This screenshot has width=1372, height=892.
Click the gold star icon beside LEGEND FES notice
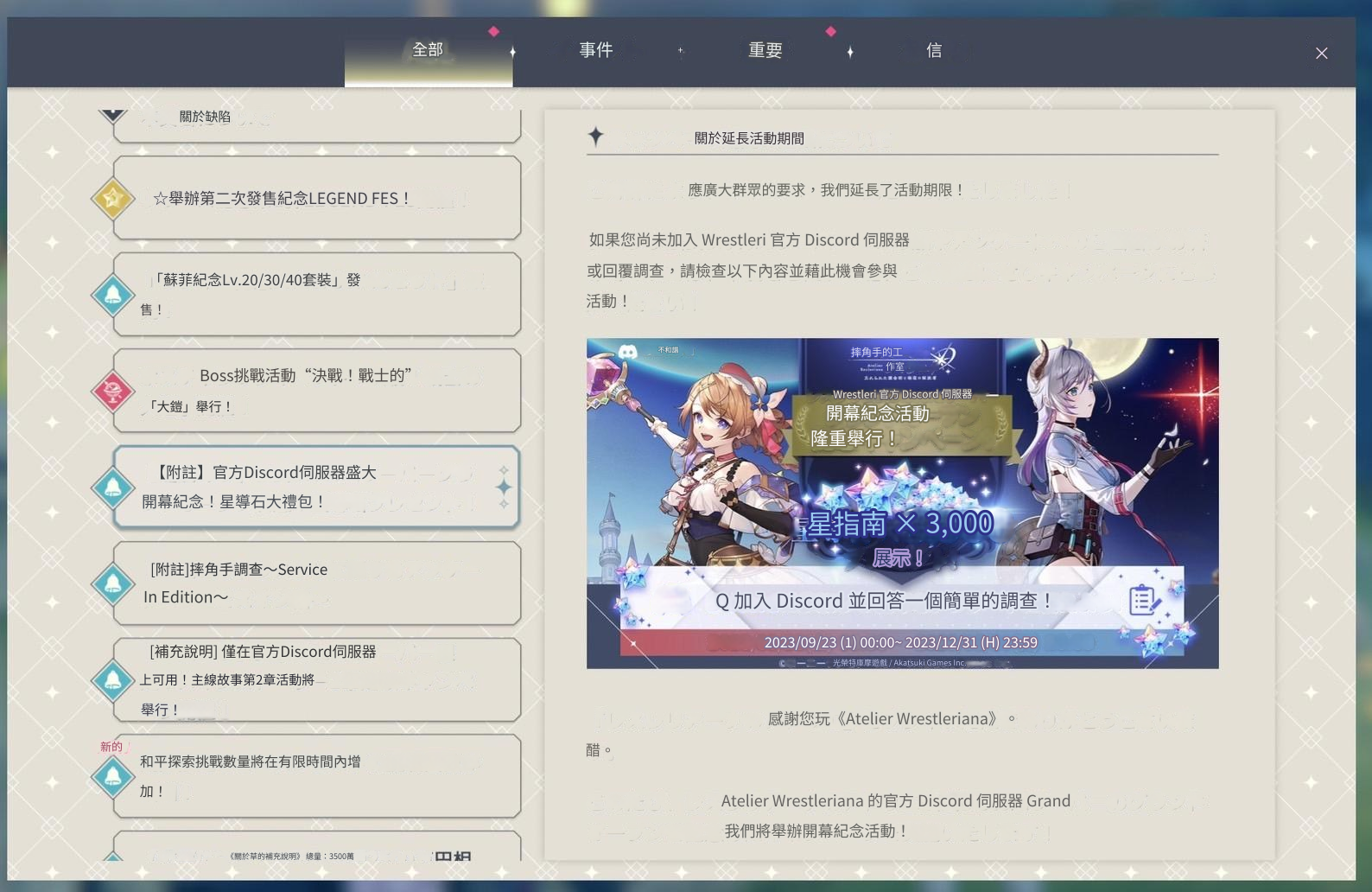click(112, 198)
